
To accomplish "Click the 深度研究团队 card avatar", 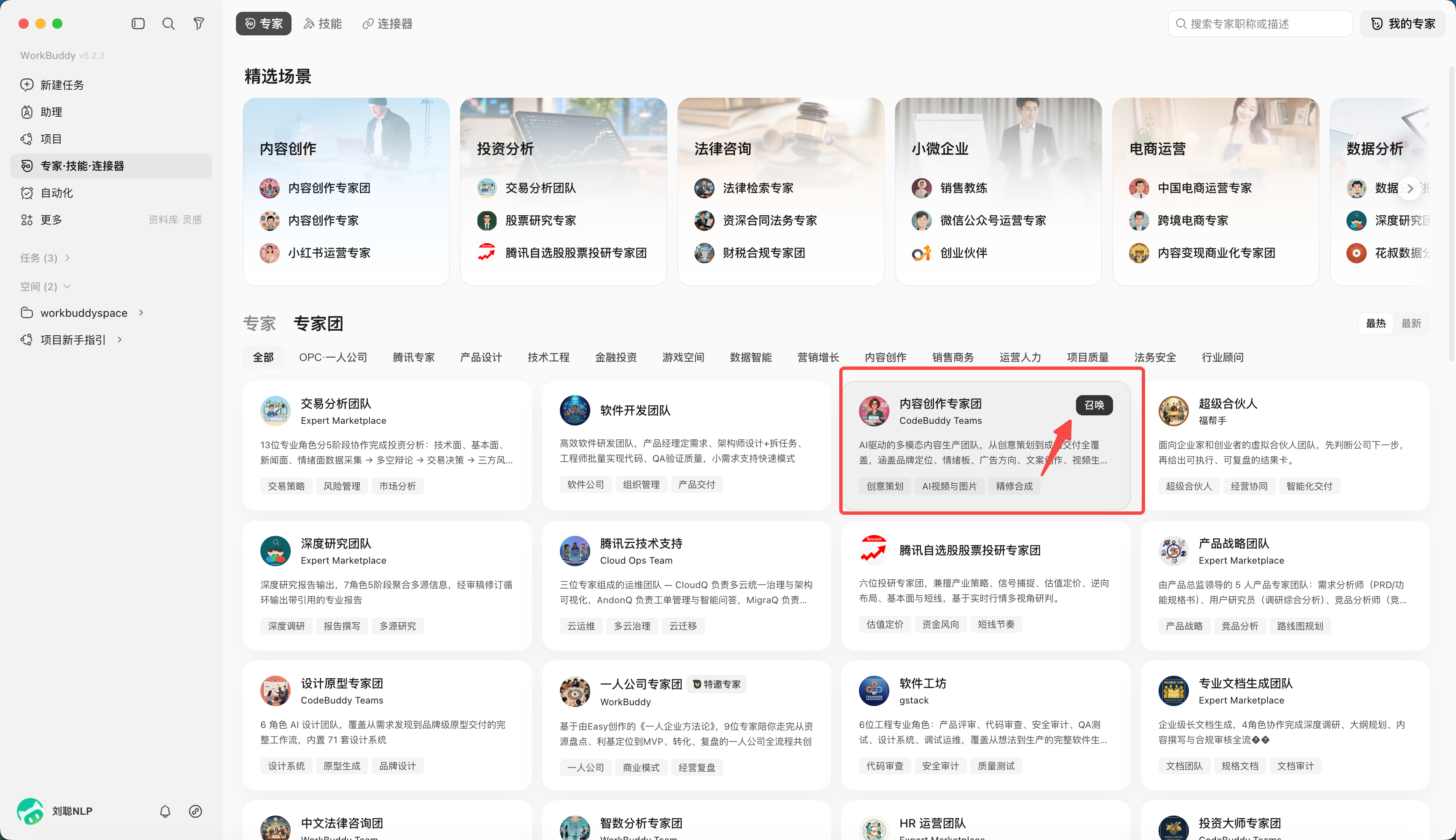I will point(276,551).
